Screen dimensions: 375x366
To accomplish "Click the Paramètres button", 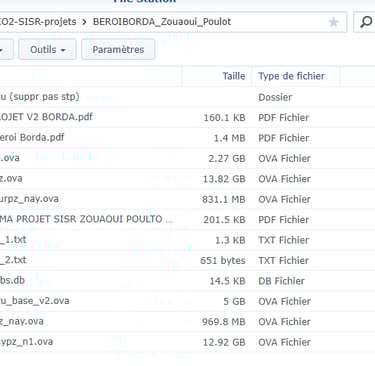I will pos(118,50).
